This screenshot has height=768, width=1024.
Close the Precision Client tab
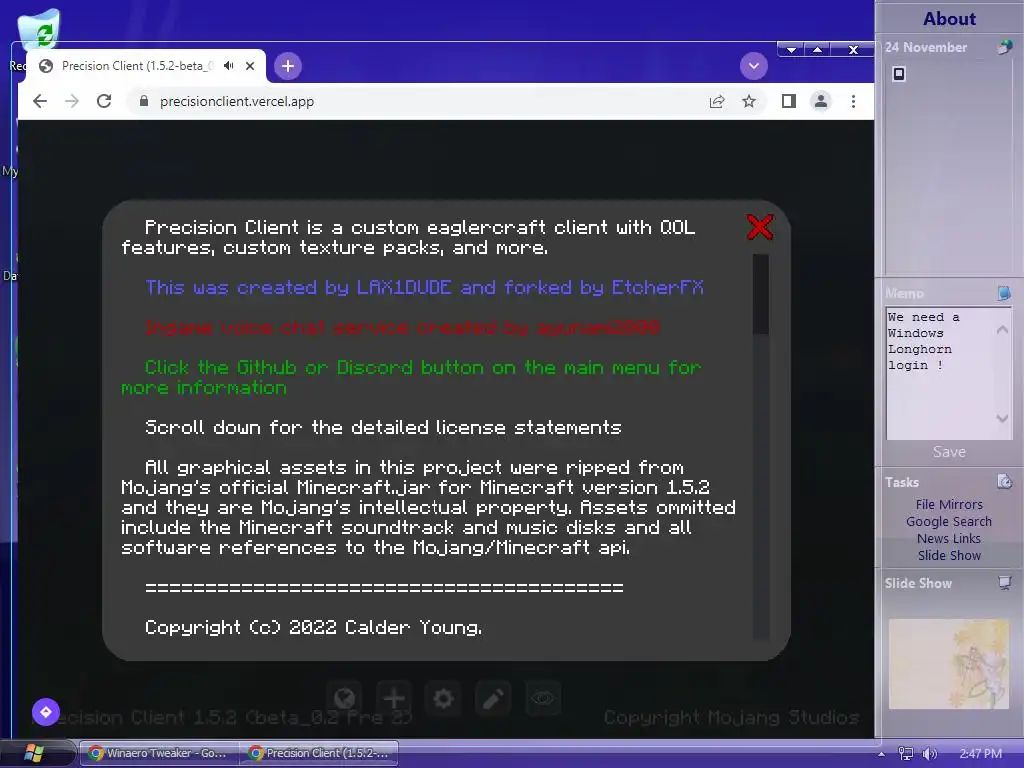249,66
